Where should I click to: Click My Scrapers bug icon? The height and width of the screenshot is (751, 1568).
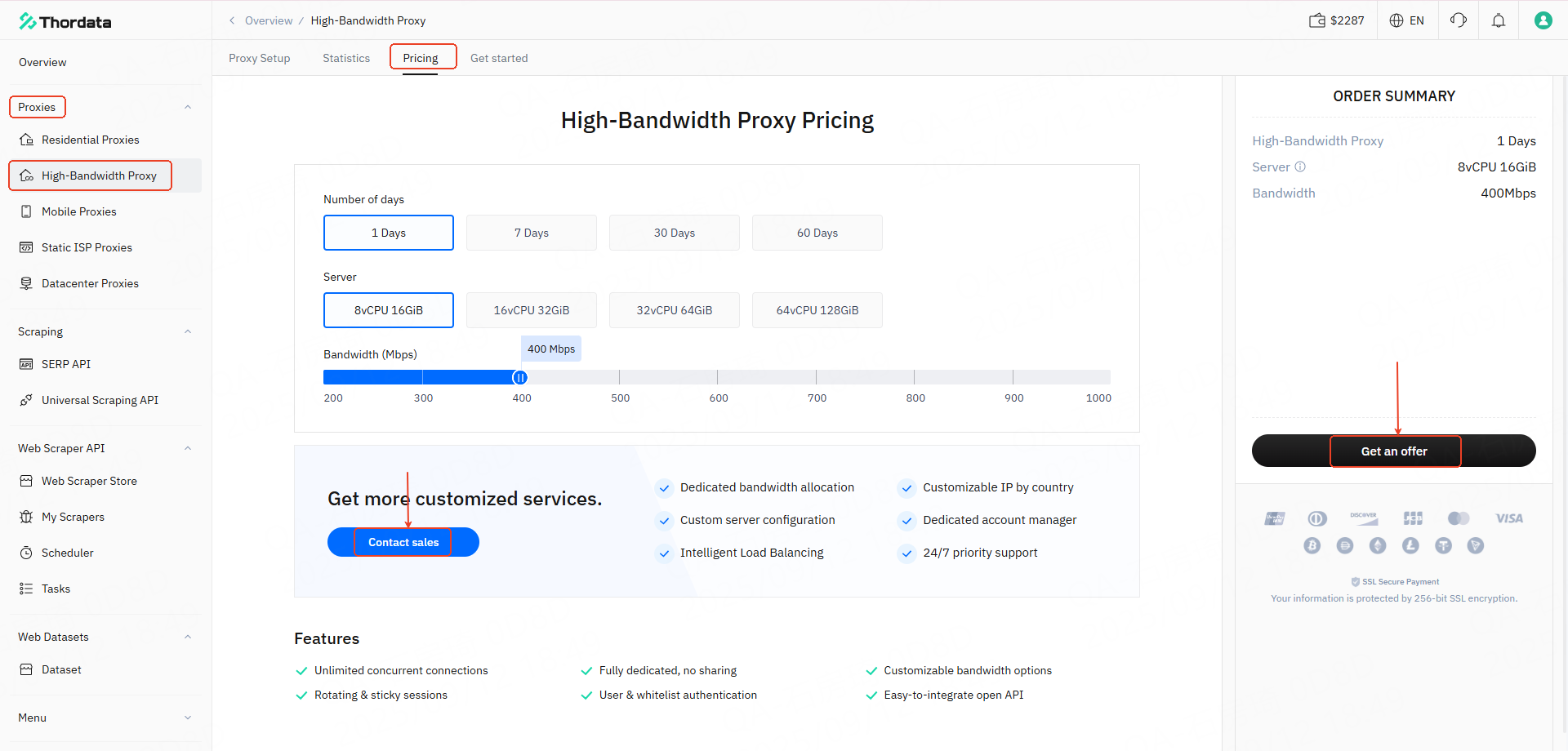27,517
